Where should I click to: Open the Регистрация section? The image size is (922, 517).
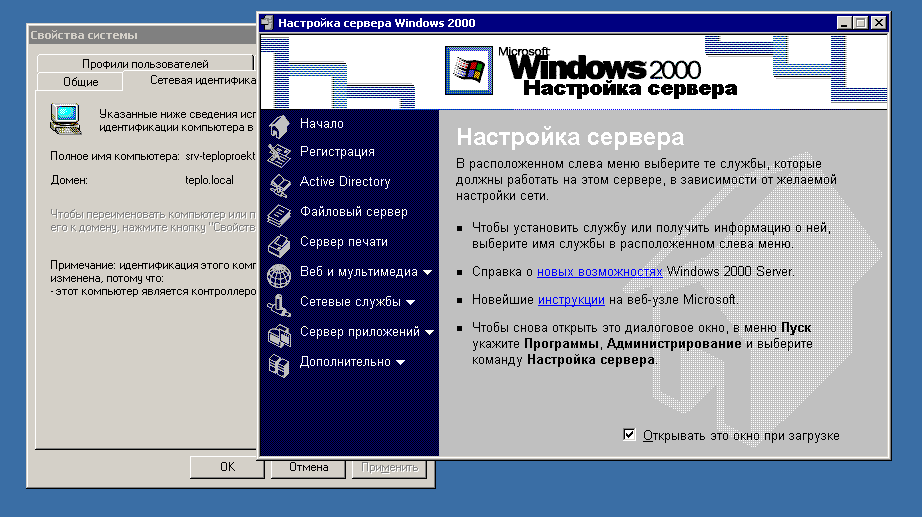[337, 152]
